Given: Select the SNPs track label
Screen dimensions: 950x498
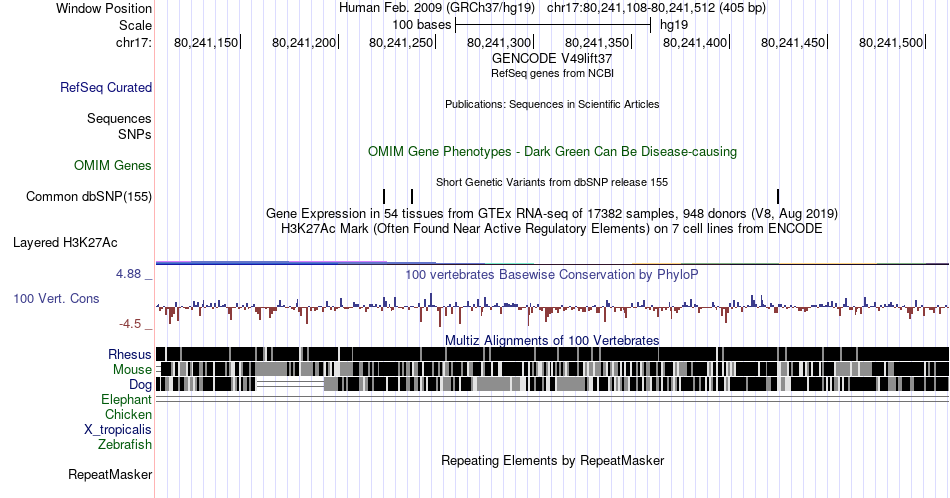Looking at the screenshot, I should click(135, 134).
